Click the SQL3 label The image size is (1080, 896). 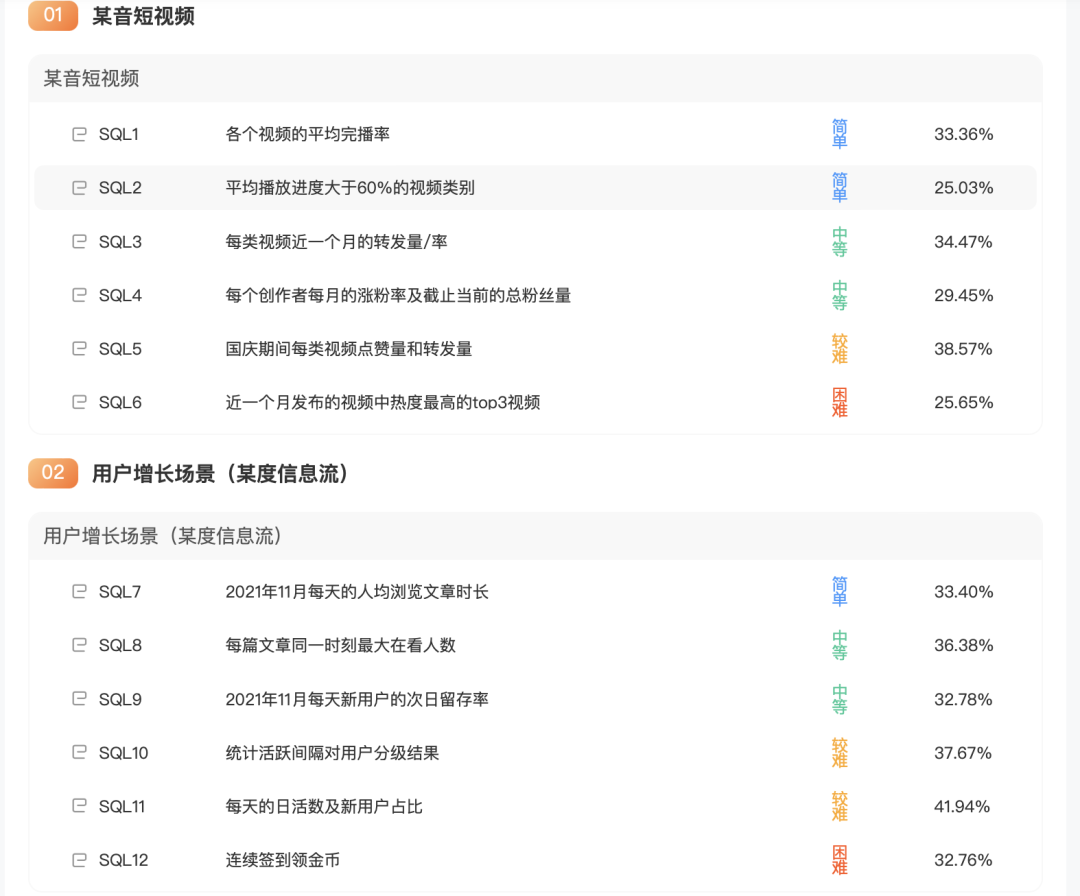coord(120,242)
